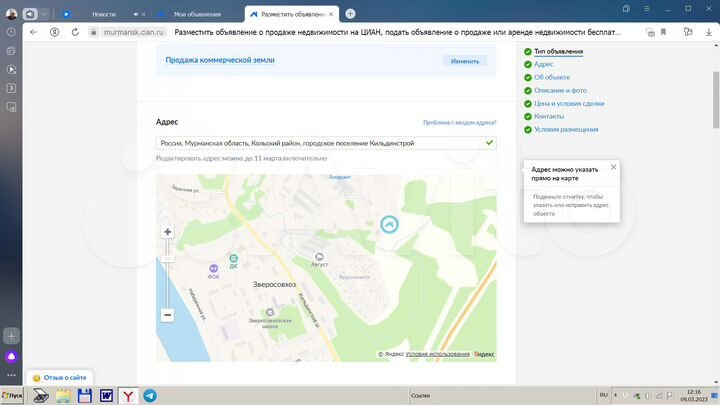Jump to the Адрес section
The image size is (720, 405).
544,64
